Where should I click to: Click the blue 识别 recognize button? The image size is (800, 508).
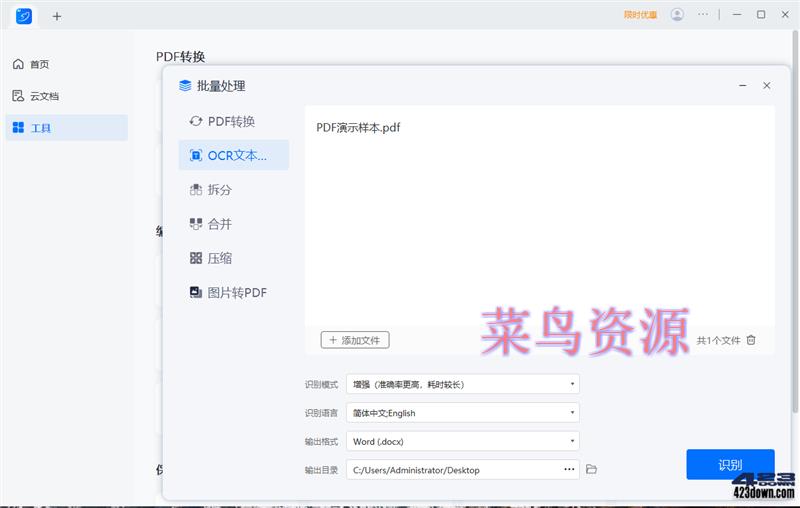click(x=730, y=465)
